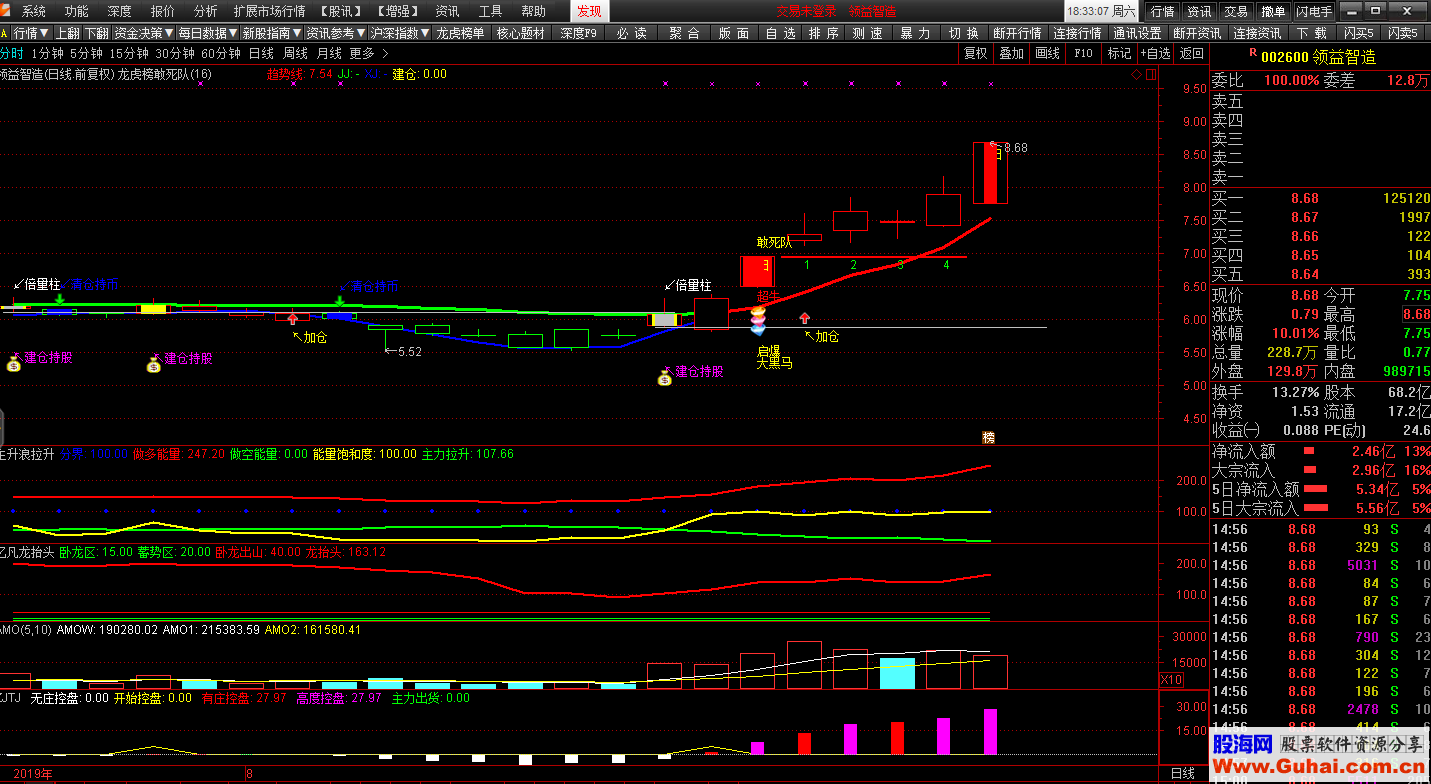This screenshot has width=1431, height=784.
Task: Open the 分析 menu
Action: point(205,11)
